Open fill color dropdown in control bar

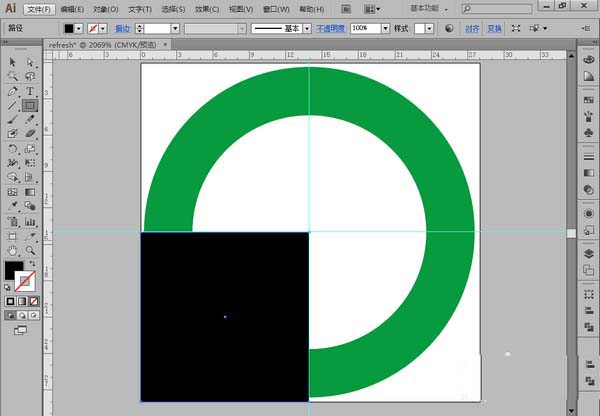click(78, 28)
